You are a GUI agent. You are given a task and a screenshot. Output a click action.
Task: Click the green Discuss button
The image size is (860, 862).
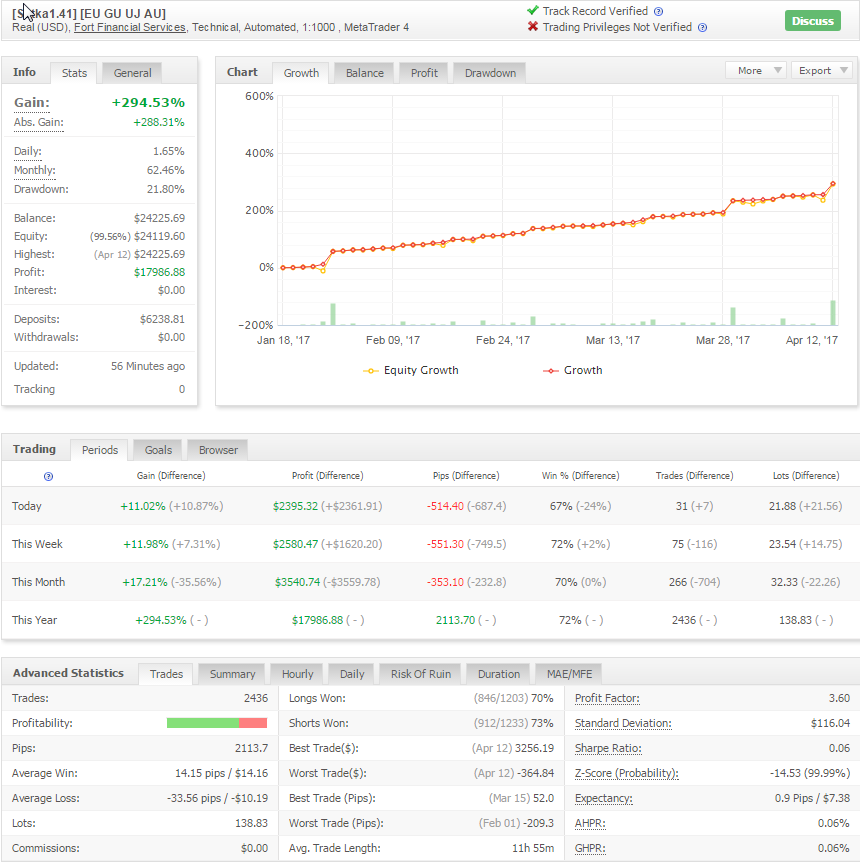812,21
